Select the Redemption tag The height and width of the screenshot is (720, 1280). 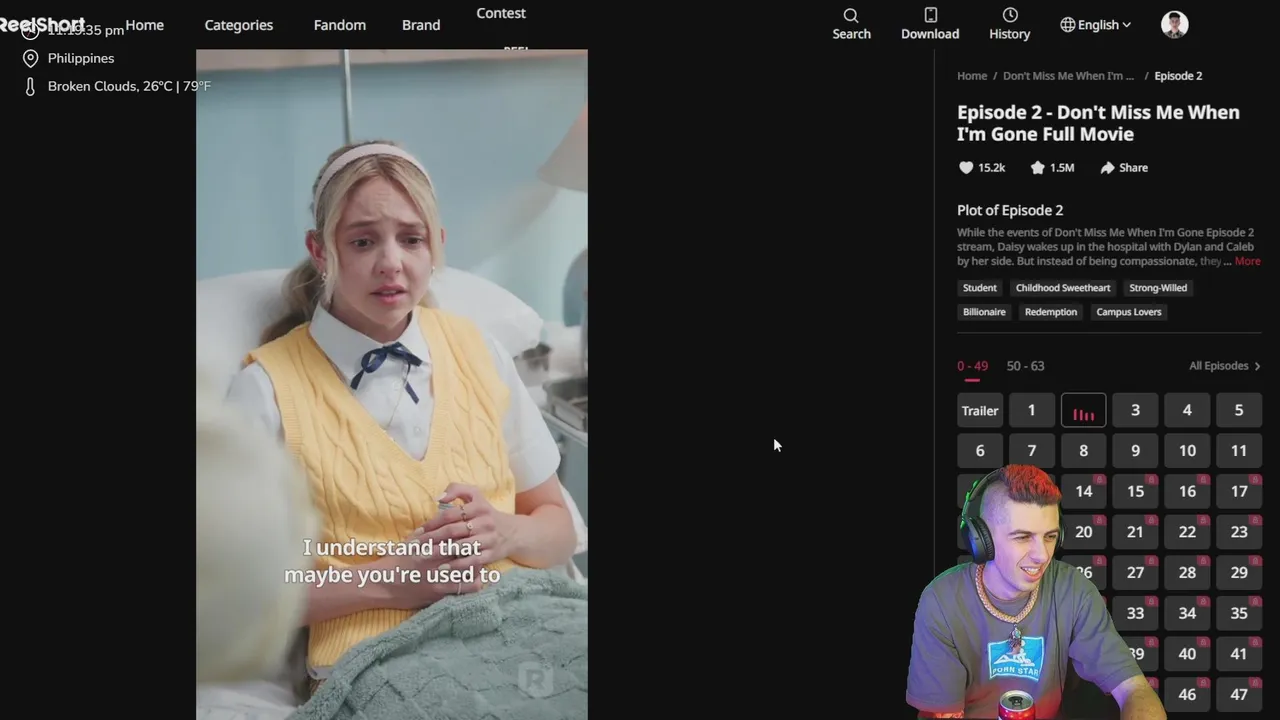[x=1051, y=312]
